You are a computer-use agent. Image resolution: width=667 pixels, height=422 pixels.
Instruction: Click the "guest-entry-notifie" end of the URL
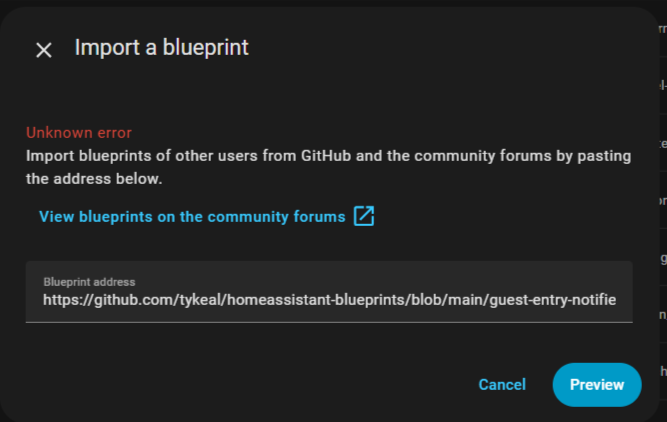coord(556,300)
